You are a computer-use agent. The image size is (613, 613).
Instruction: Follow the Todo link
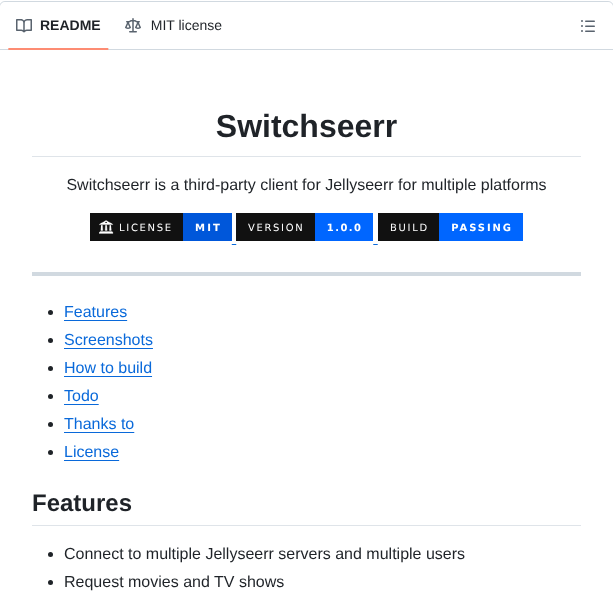point(81,396)
